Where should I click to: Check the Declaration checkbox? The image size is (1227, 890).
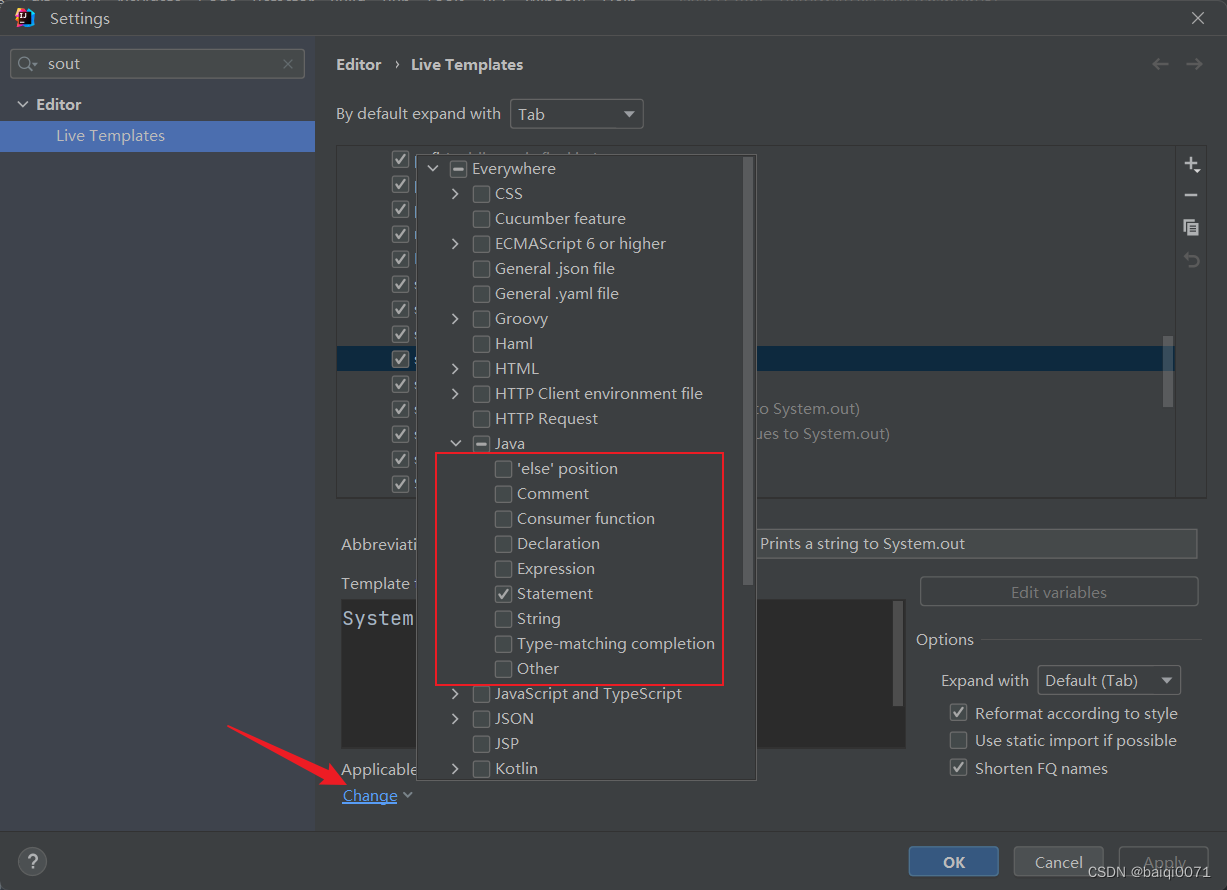click(x=503, y=544)
